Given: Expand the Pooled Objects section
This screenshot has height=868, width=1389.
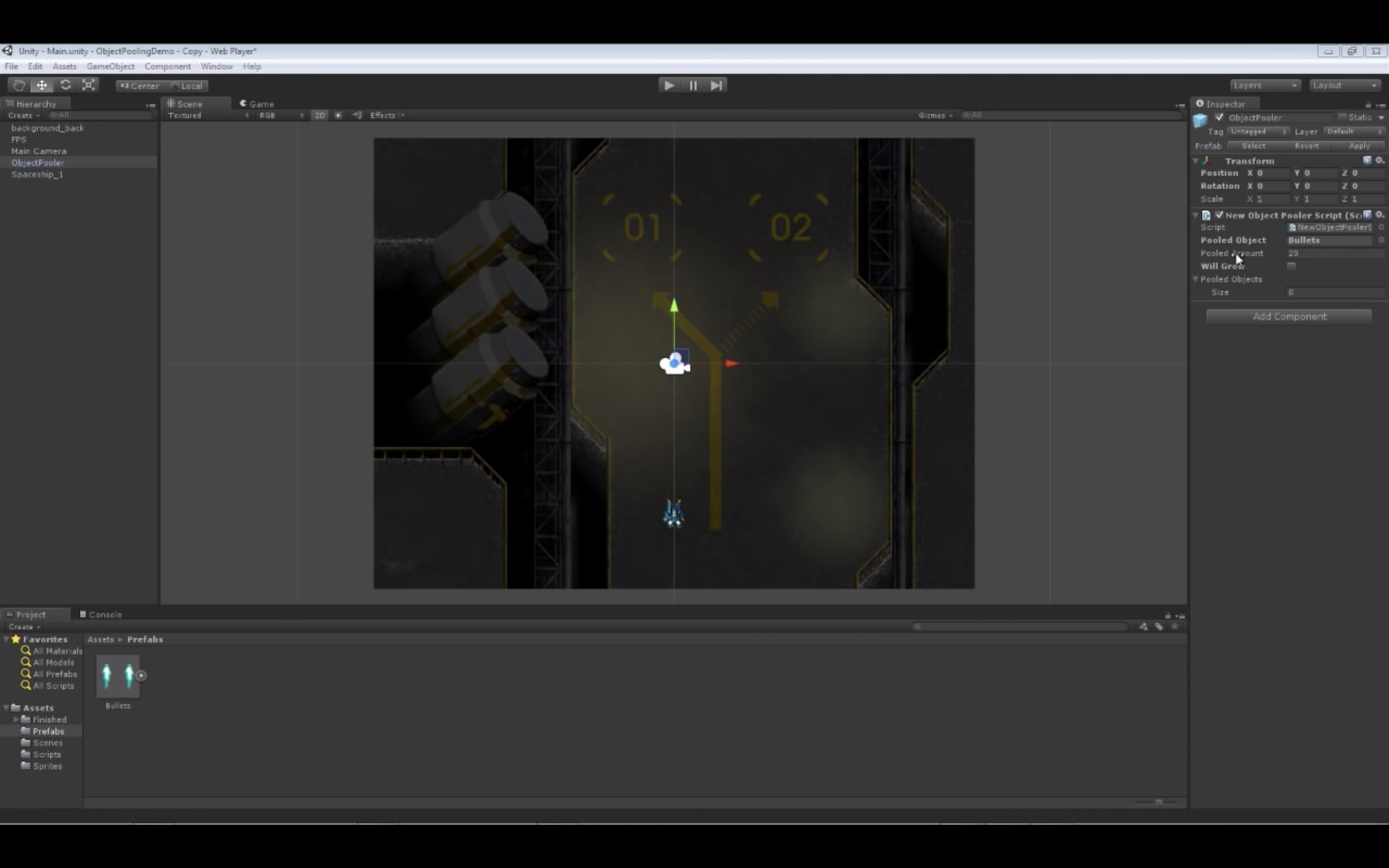Looking at the screenshot, I should tap(1197, 279).
